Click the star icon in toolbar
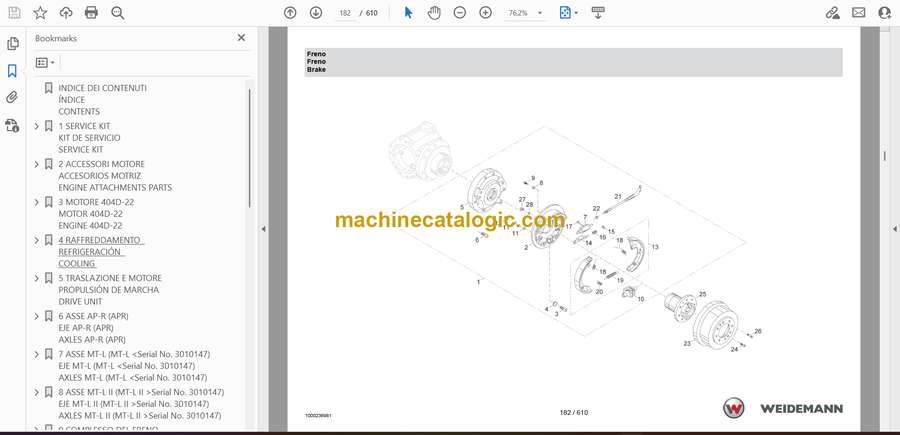Image resolution: width=900 pixels, height=435 pixels. coord(40,13)
